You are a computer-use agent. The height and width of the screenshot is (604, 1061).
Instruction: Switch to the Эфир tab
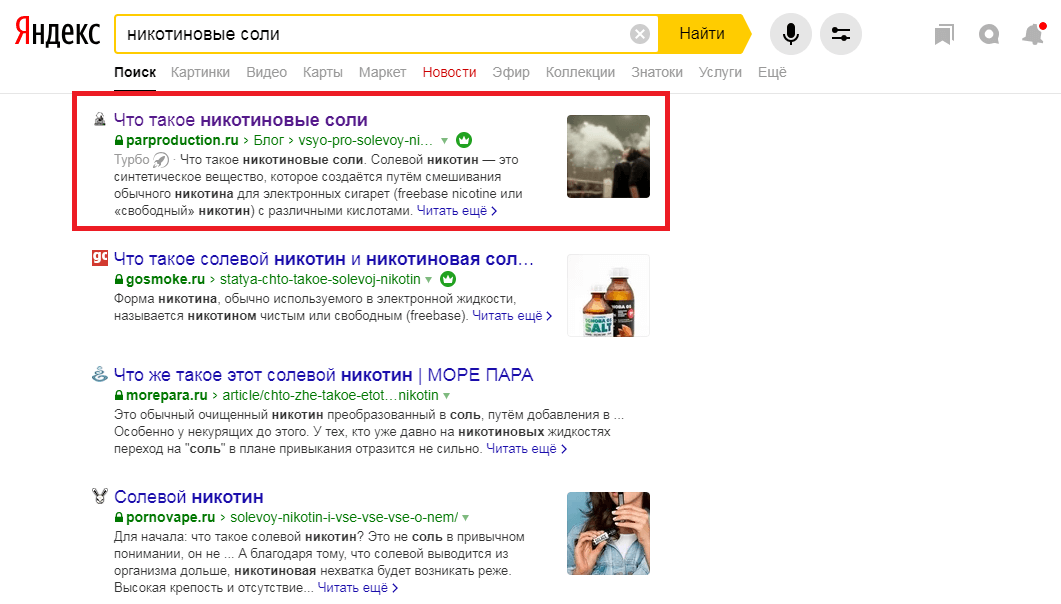point(511,72)
